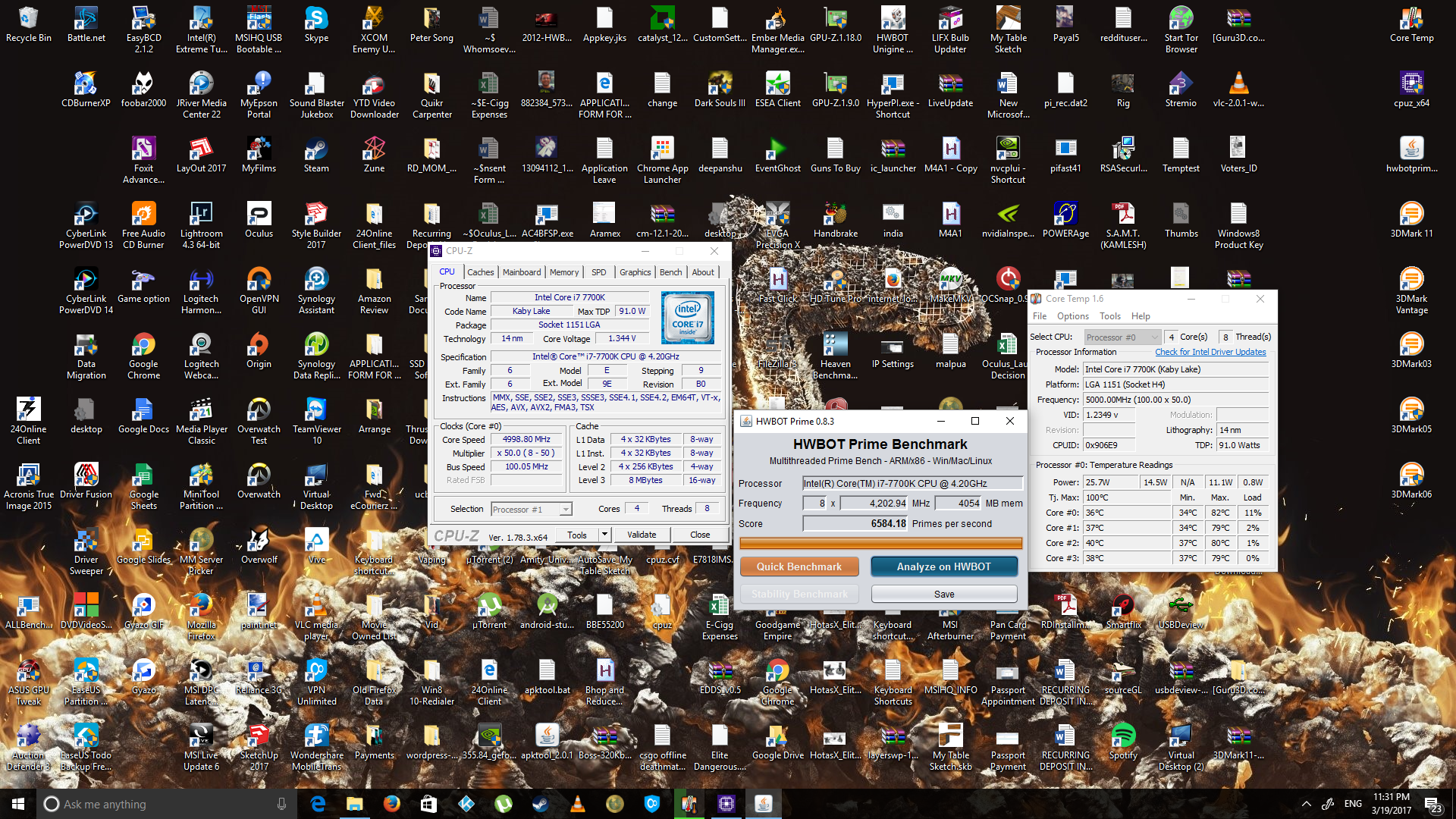
Task: Open the Help menu in Core Temp
Action: [x=1141, y=316]
